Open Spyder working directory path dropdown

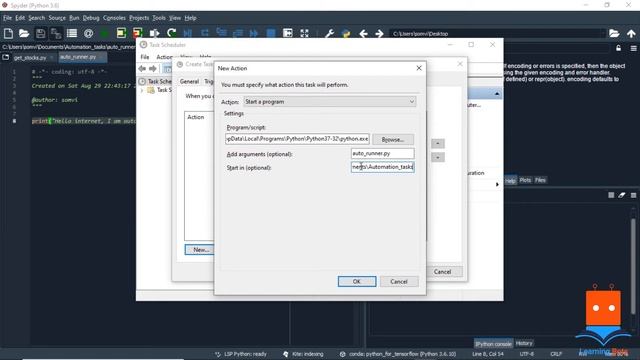tap(602, 33)
